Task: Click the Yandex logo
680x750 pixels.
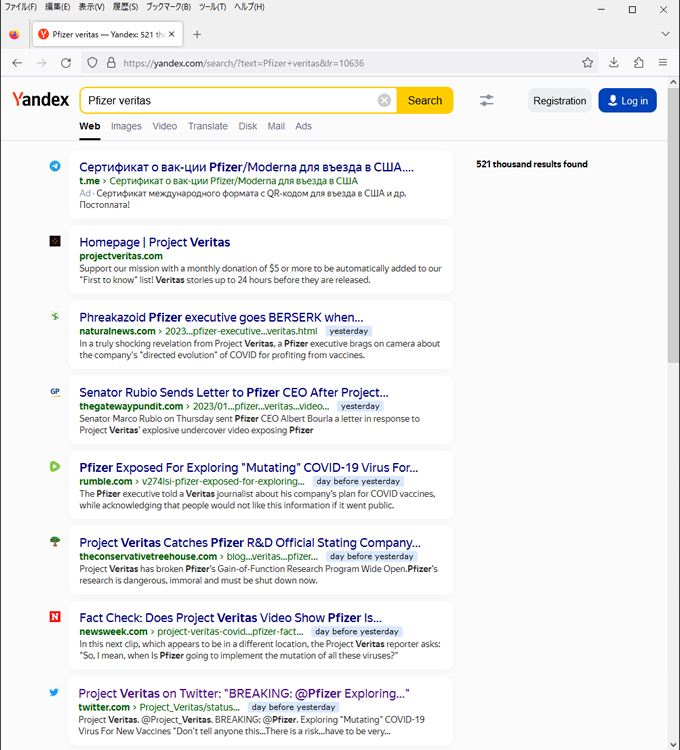Action: pyautogui.click(x=41, y=99)
